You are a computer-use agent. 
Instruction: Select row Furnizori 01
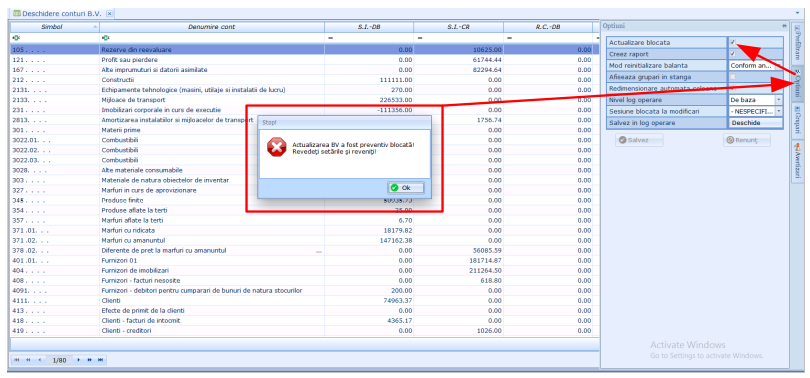click(304, 260)
